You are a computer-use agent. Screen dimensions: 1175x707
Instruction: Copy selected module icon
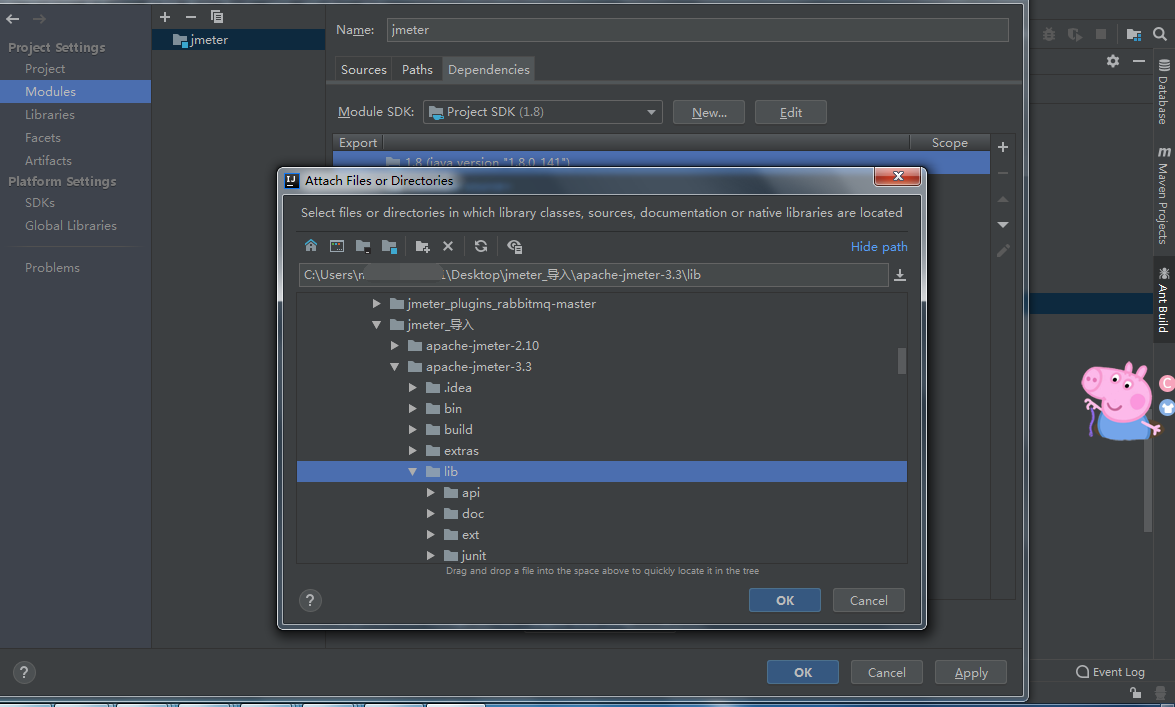[217, 16]
